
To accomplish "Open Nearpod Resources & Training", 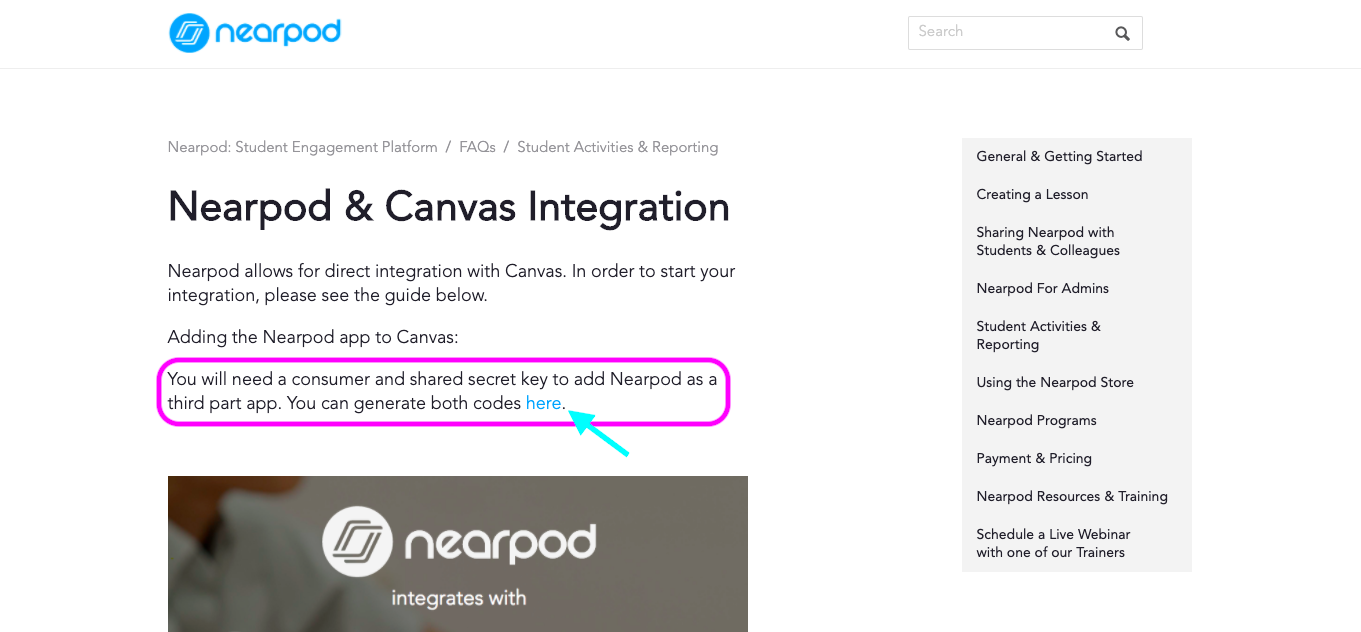I will click(1071, 496).
